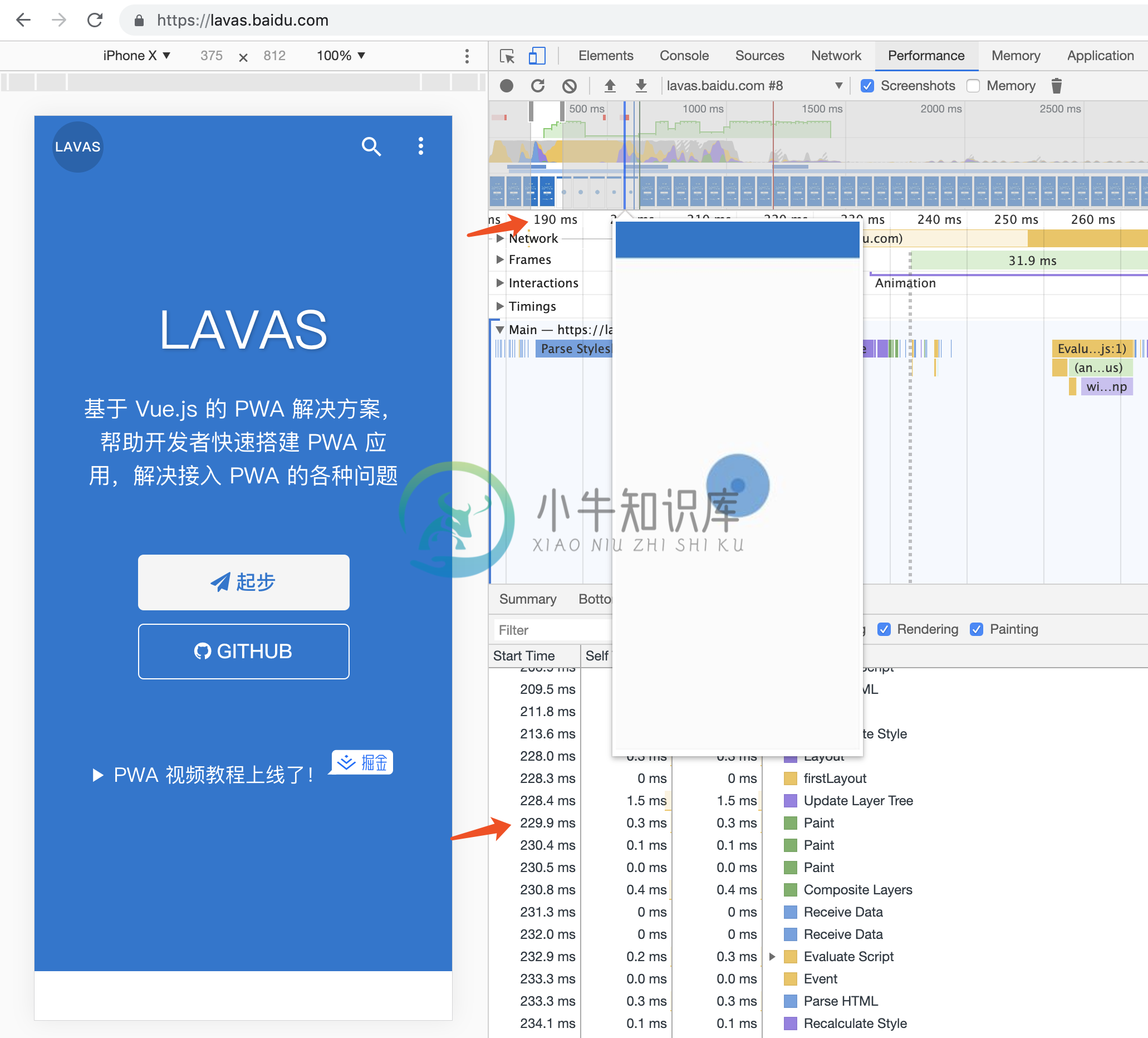Click the Evalu...js:1 flame chart block
This screenshot has height=1038, width=1148.
pos(1092,349)
